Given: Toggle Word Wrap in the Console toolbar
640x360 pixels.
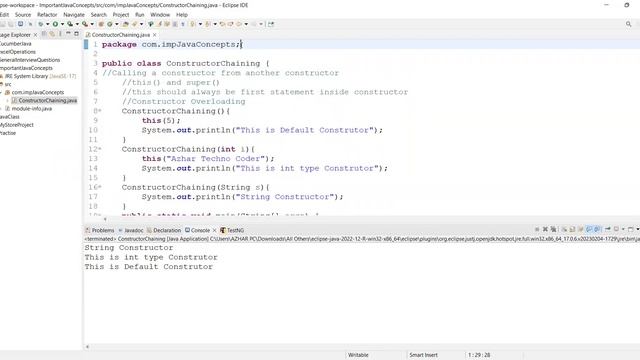Looking at the screenshot, I should tap(581, 229).
